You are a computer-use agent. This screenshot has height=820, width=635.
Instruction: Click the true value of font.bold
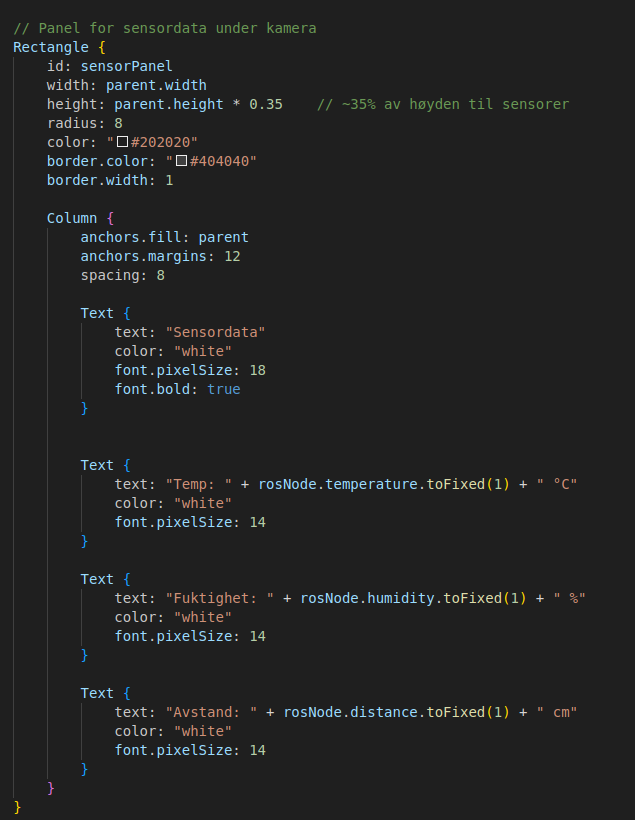point(224,389)
